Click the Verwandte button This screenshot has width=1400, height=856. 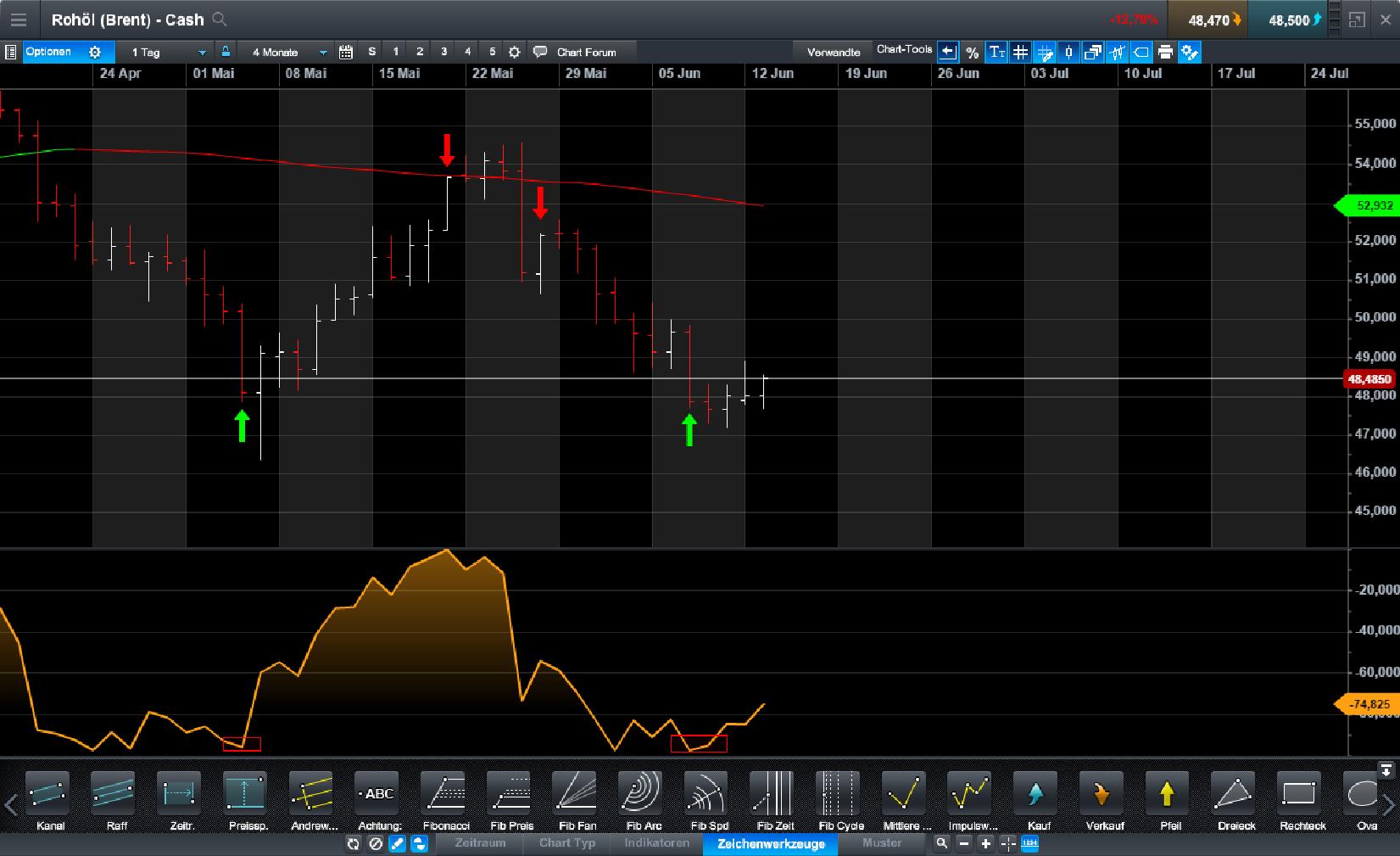pos(834,51)
